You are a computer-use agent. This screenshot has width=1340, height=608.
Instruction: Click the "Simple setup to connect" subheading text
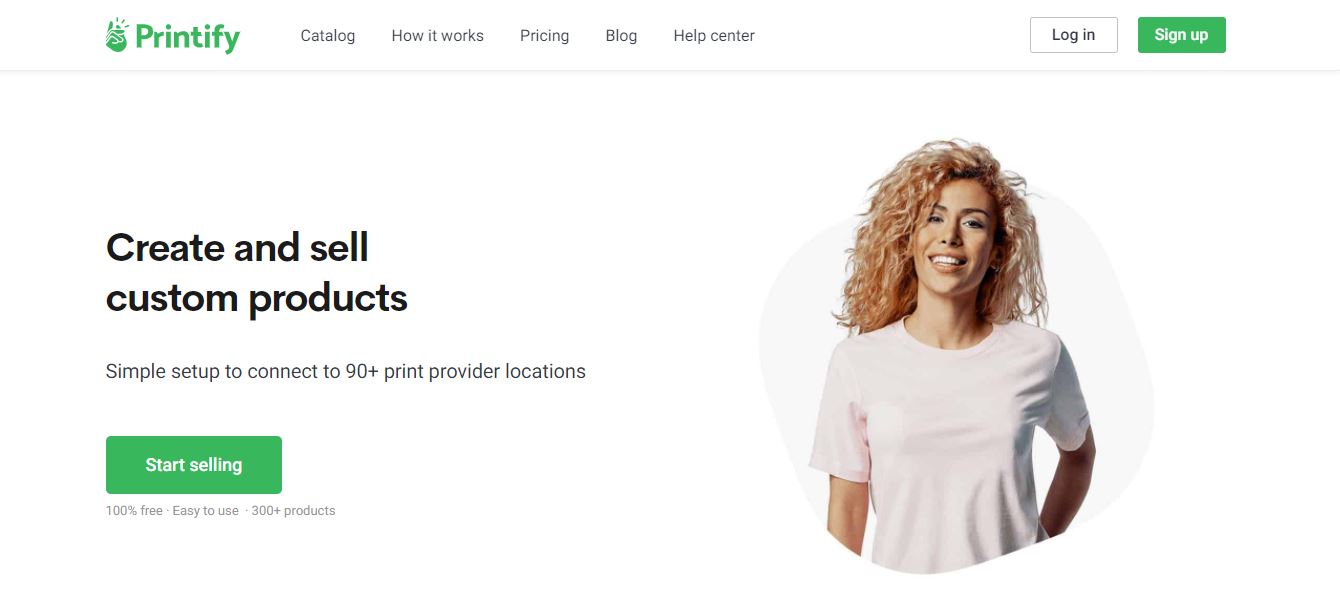coord(346,371)
